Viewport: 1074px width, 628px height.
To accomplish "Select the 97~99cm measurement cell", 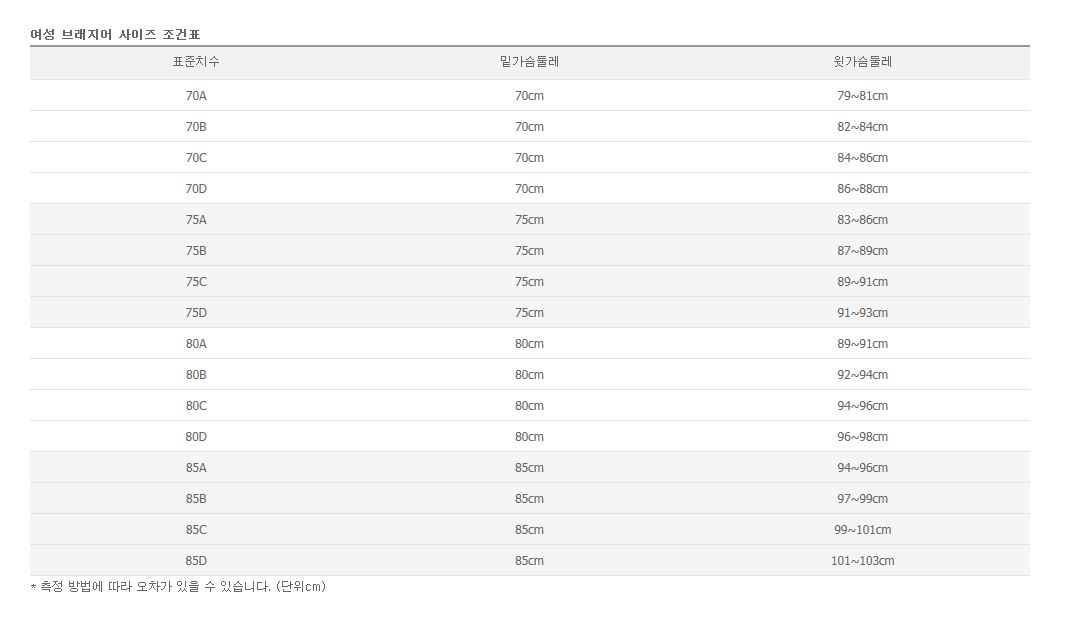I will [862, 499].
